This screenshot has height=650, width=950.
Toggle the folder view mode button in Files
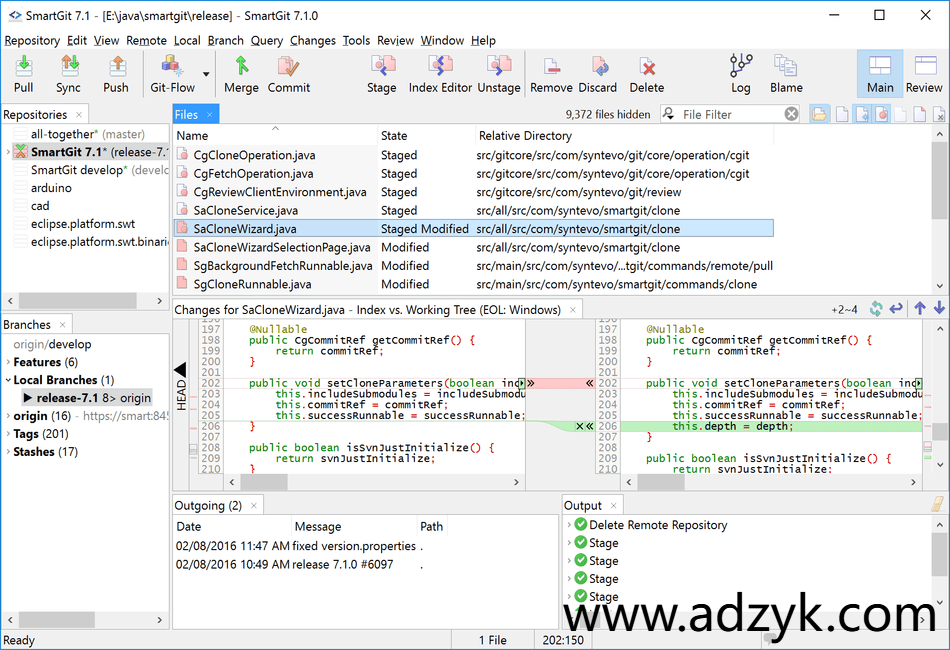pos(820,114)
